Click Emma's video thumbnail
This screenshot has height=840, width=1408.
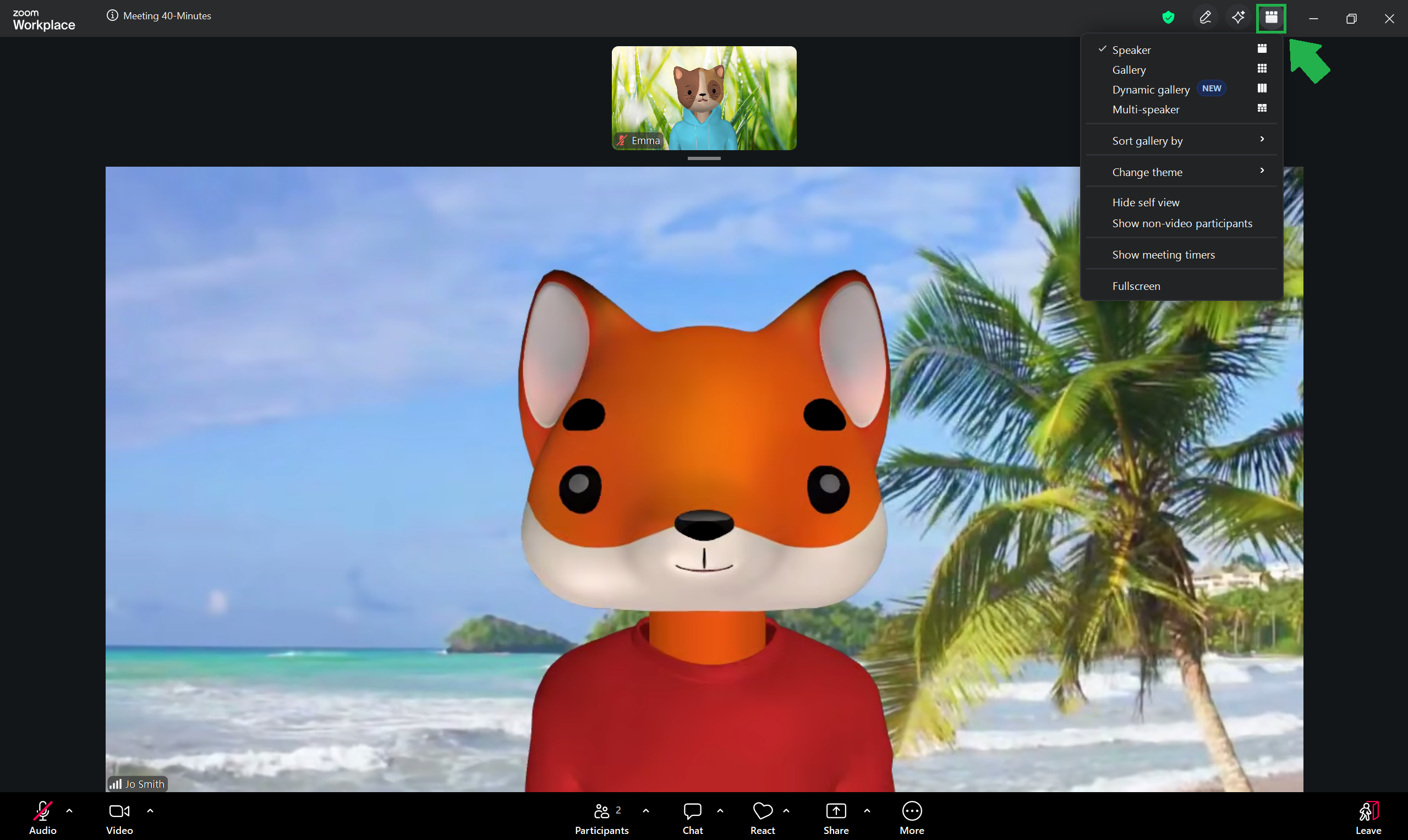pos(704,98)
